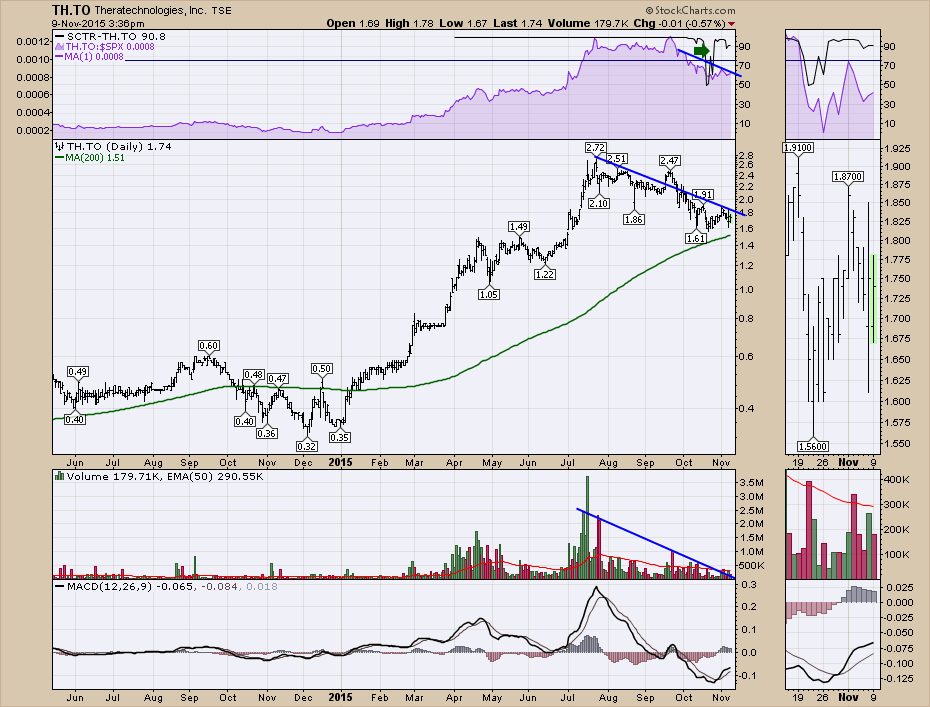Click the 1.05 low price label
Viewport: 930px width, 707px height.
[489, 294]
